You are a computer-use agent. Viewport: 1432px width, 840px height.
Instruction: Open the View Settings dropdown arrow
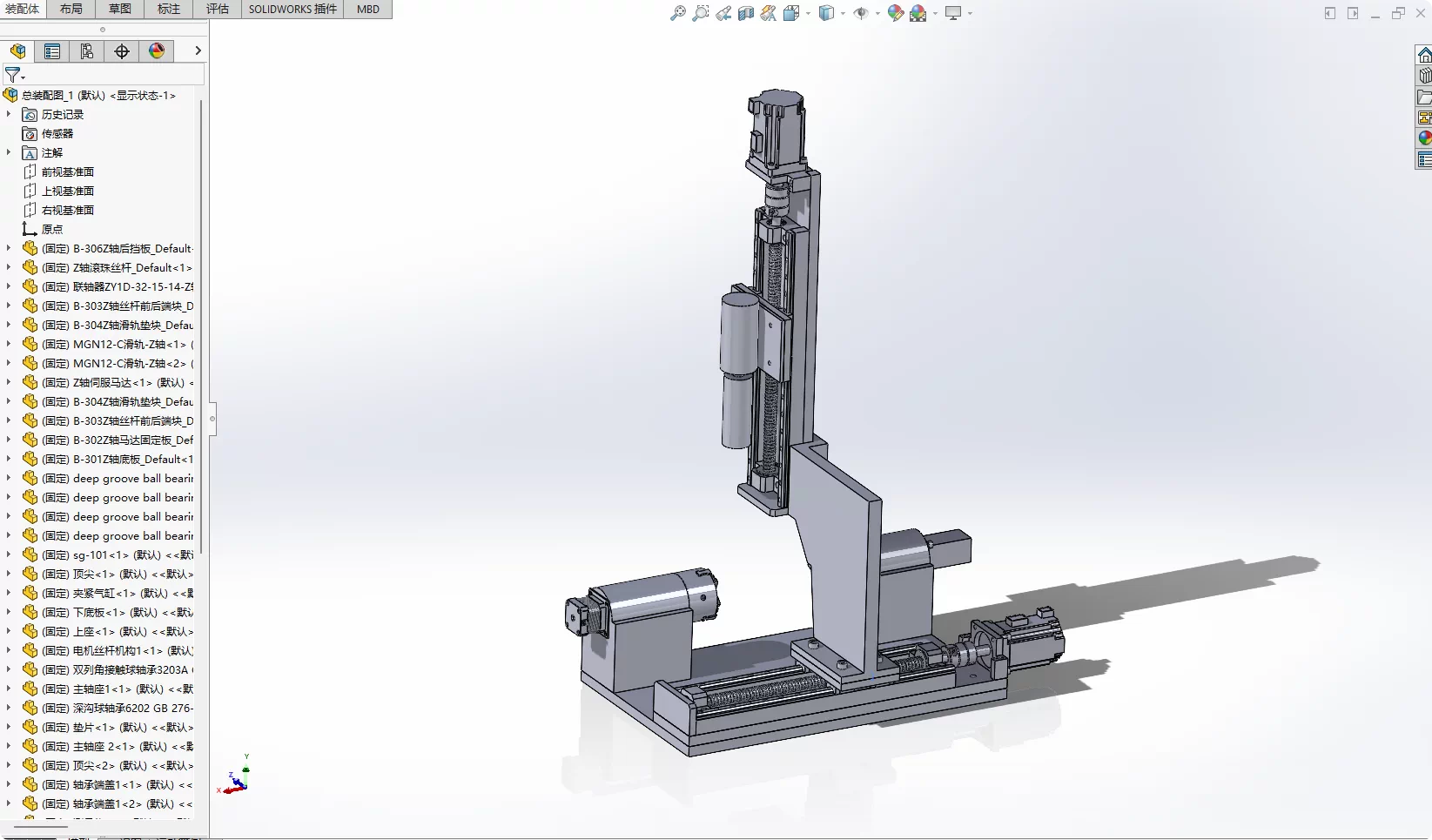coord(970,13)
